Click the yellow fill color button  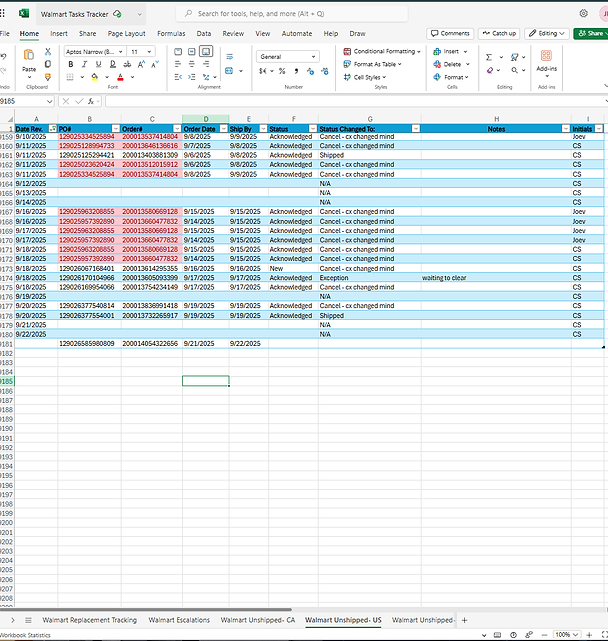pos(95,77)
